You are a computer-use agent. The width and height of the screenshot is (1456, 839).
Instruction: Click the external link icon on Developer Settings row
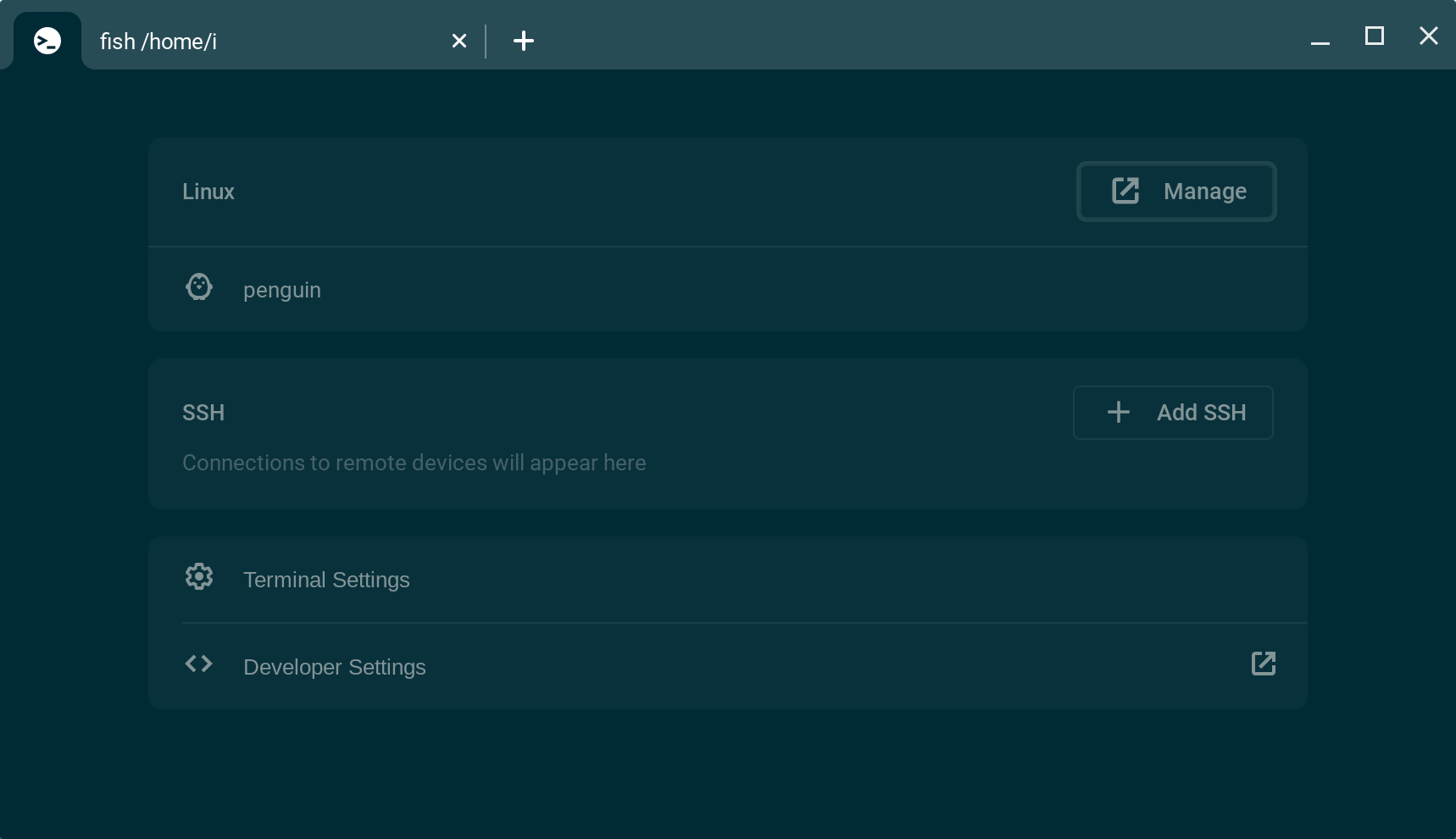[1263, 664]
